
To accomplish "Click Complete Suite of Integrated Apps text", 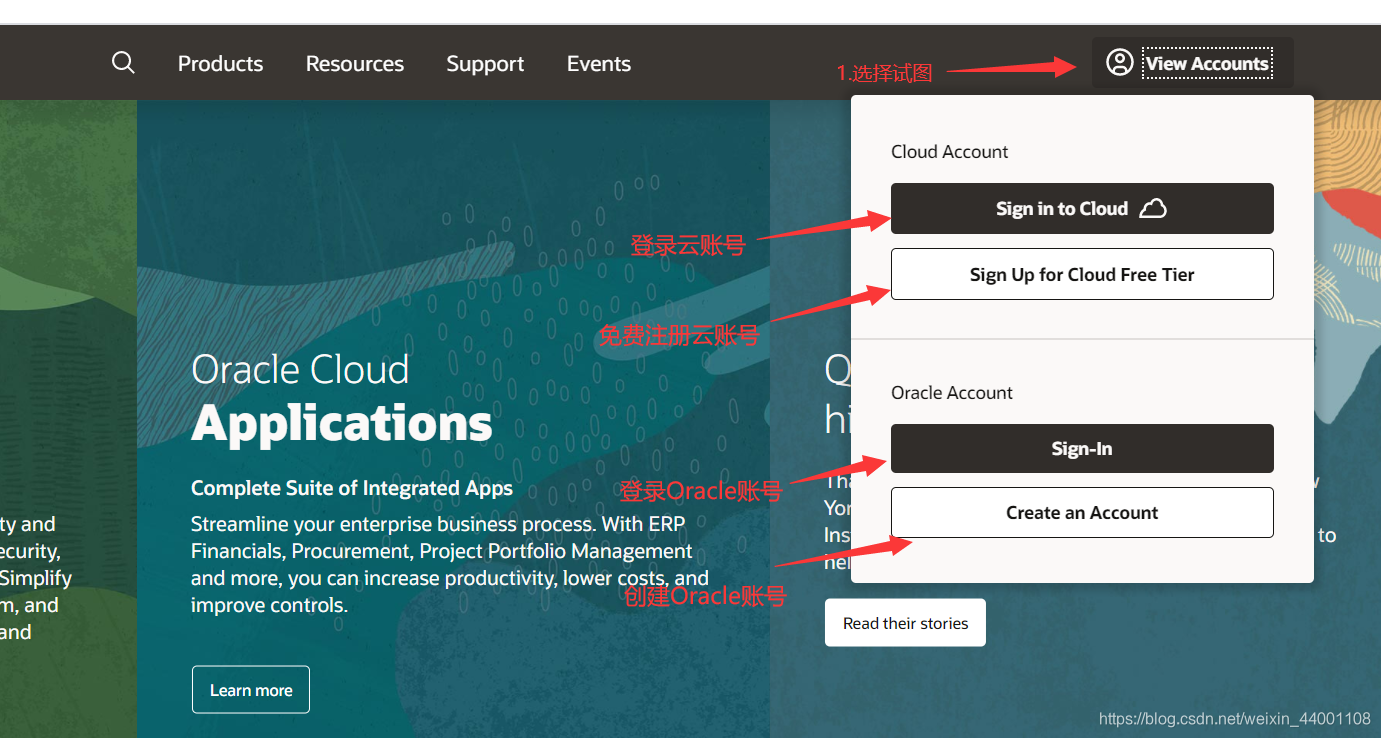I will click(x=352, y=488).
